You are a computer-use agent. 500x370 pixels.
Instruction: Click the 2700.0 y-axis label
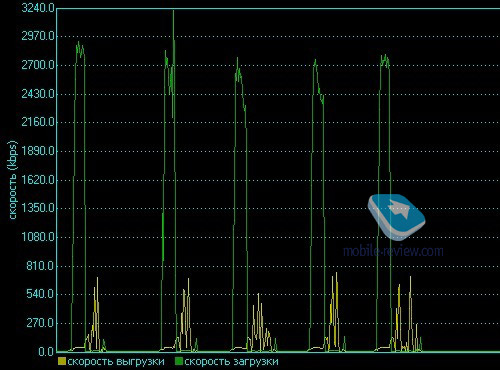38,65
